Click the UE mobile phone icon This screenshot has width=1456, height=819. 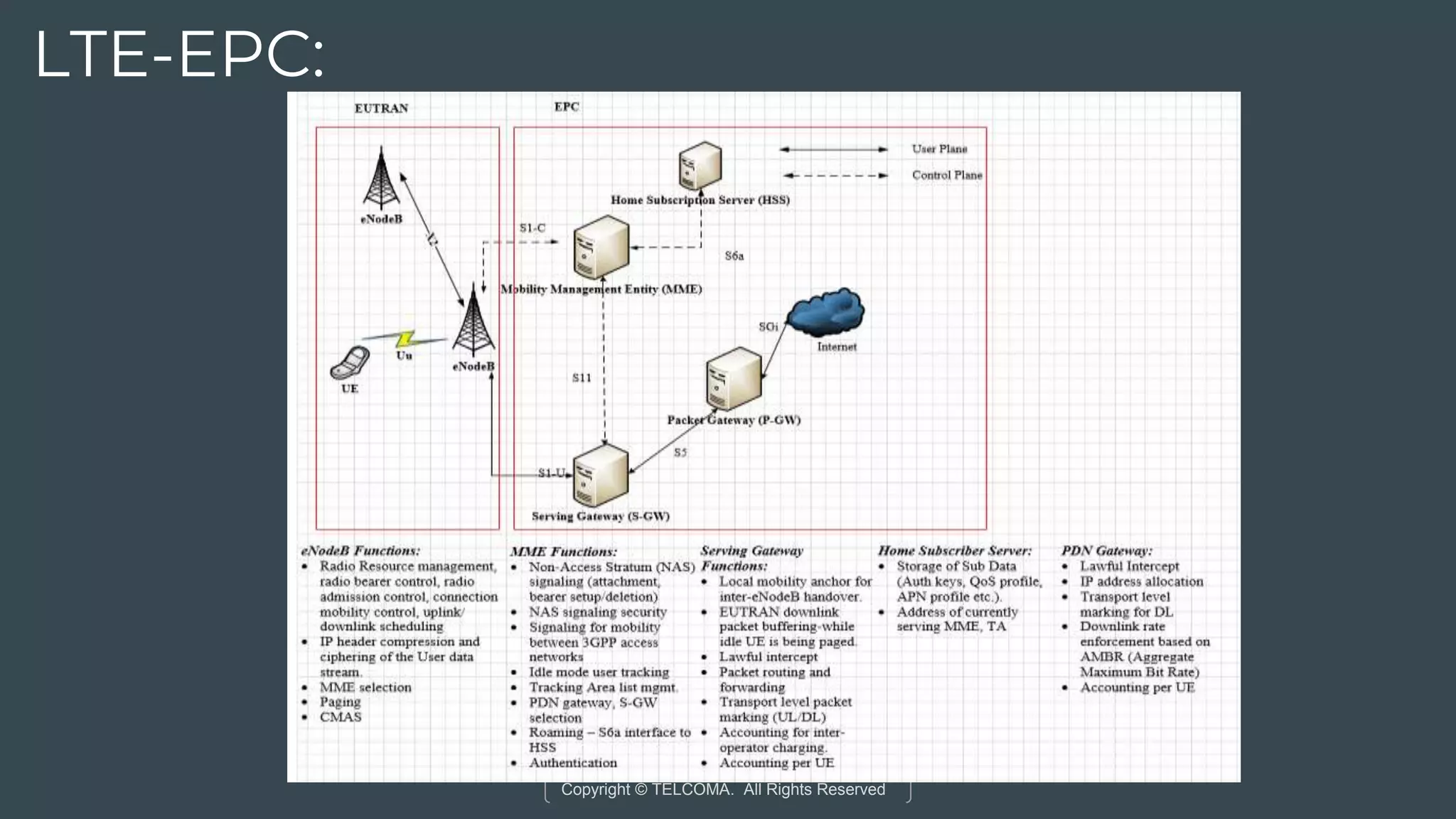tap(350, 363)
